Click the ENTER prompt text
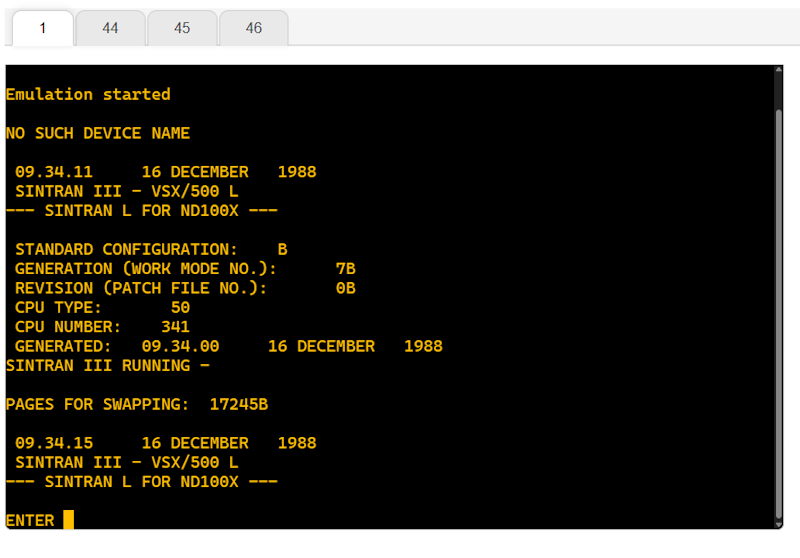The width and height of the screenshot is (800, 558). [30, 520]
